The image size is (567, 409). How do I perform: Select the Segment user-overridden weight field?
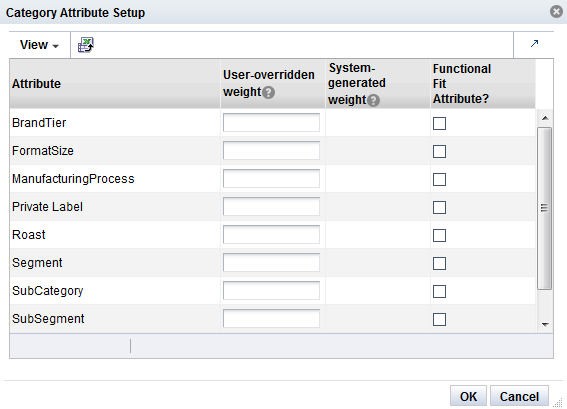pyautogui.click(x=271, y=263)
